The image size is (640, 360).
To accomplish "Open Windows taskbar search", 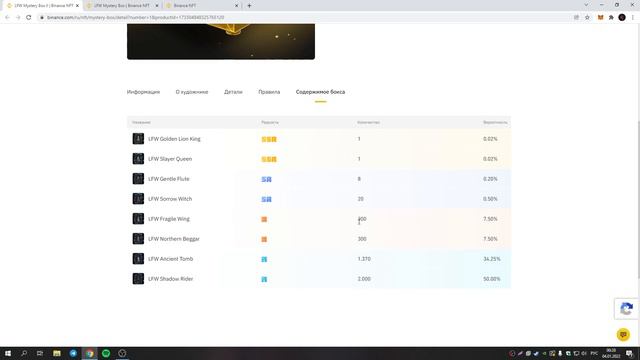I will [24, 353].
